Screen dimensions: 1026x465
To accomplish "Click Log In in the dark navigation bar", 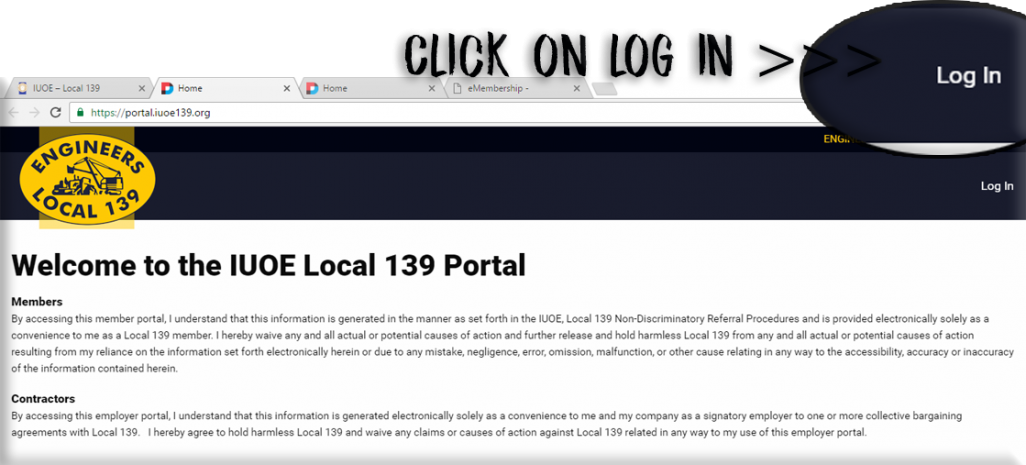I will pos(996,186).
